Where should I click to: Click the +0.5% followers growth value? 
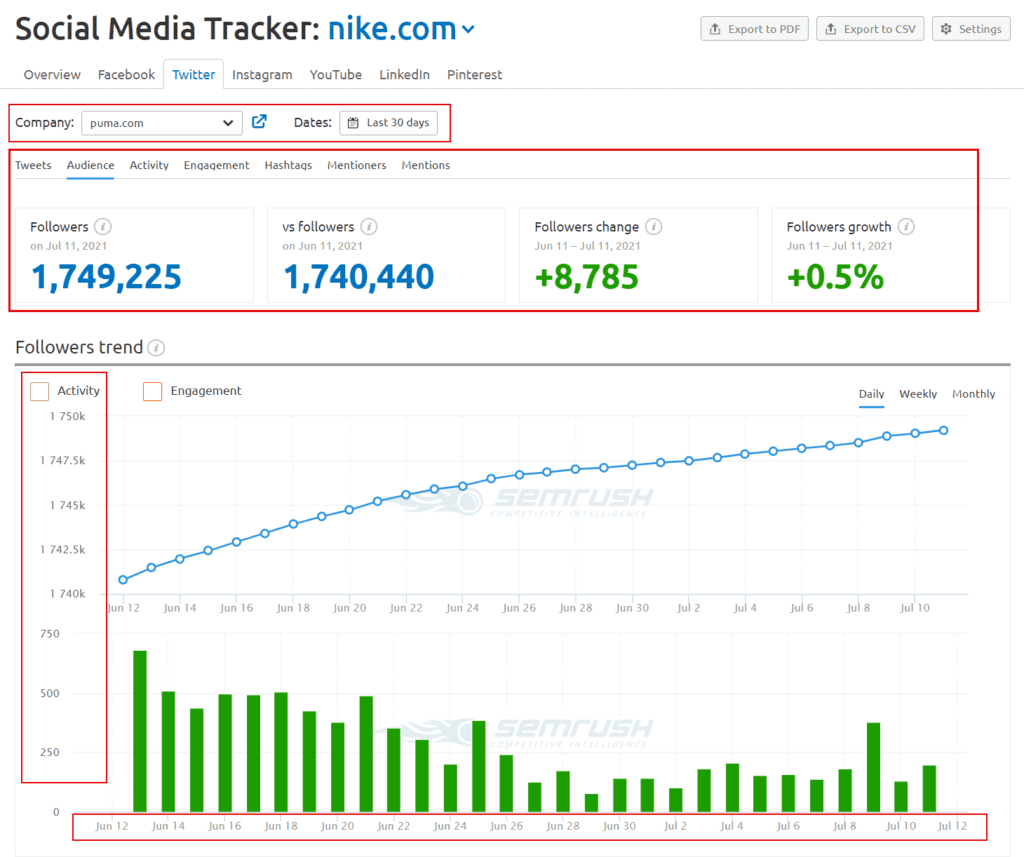[835, 277]
